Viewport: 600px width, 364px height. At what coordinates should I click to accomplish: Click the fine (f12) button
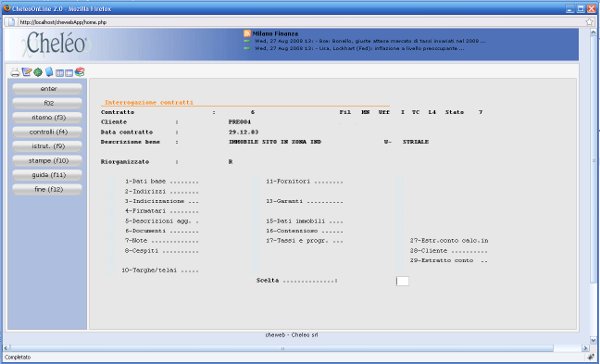pos(47,189)
